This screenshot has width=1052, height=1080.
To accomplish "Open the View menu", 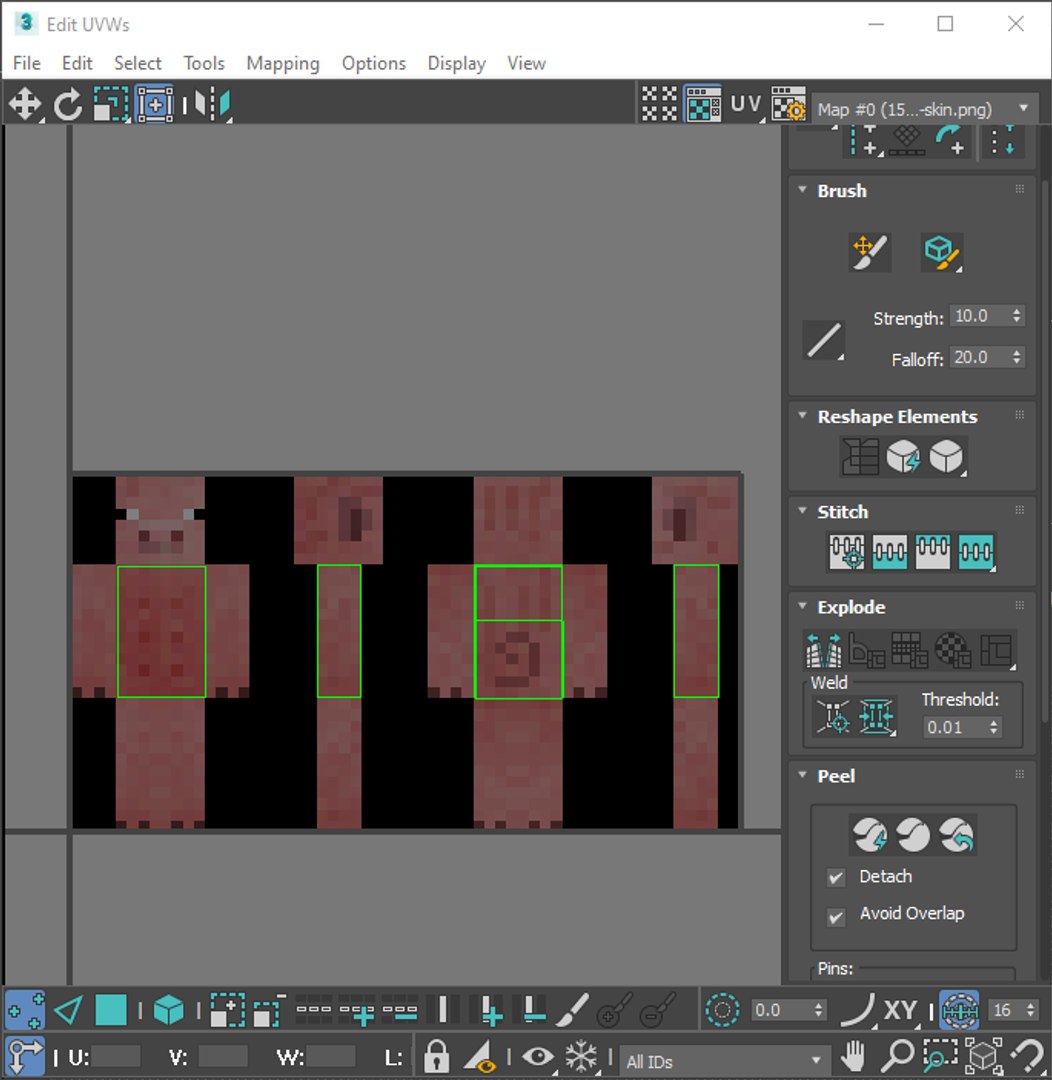I will click(x=527, y=63).
